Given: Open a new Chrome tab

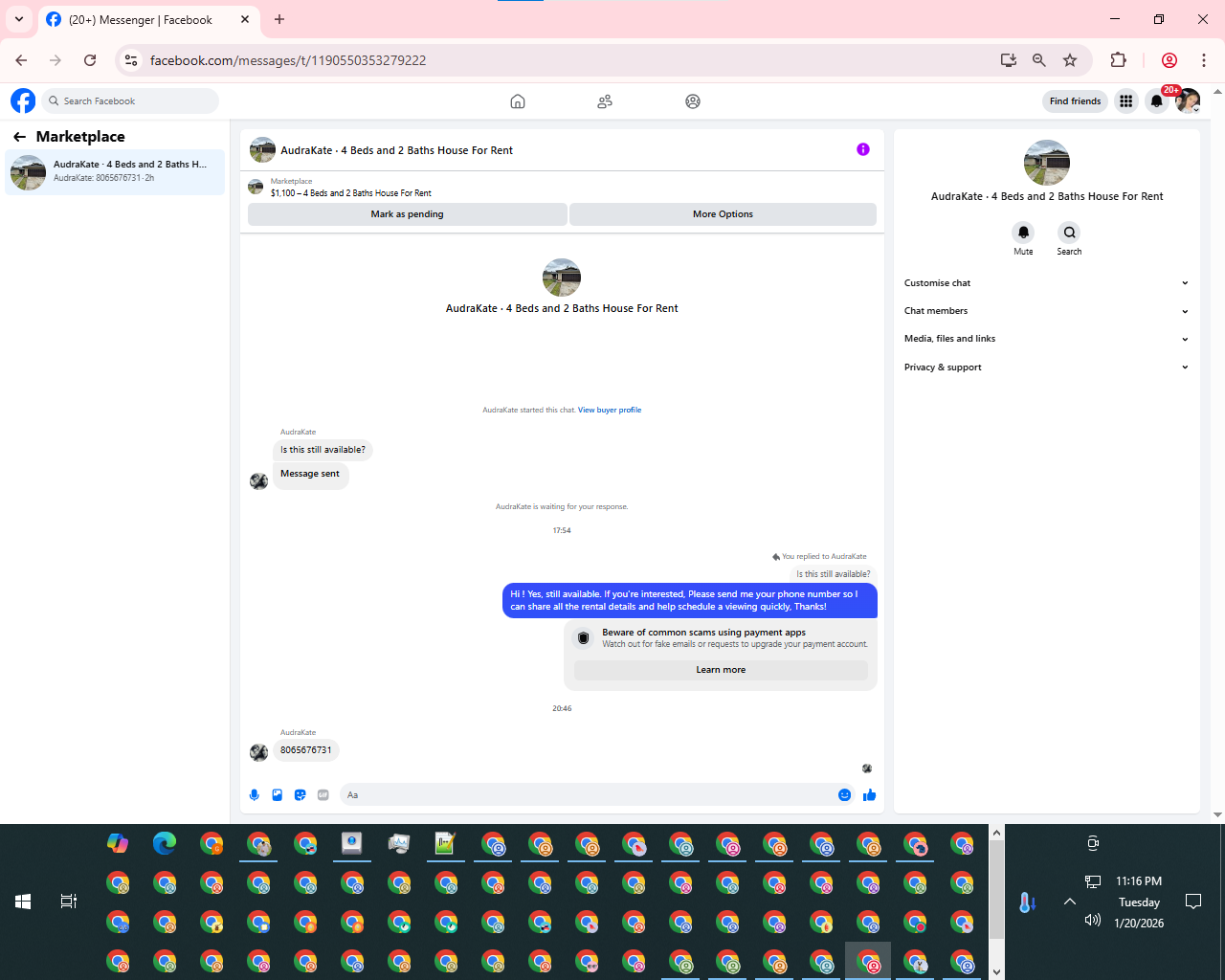Looking at the screenshot, I should 279,19.
